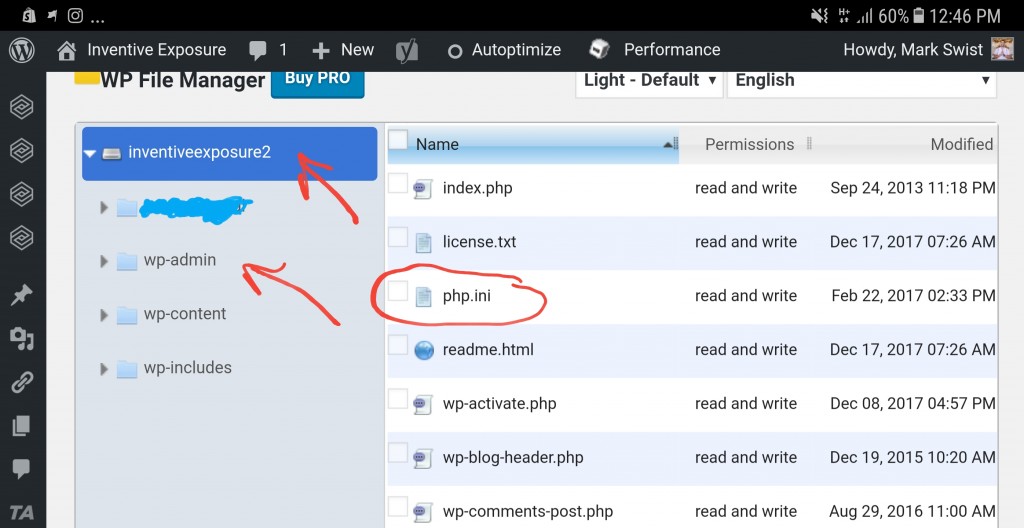Viewport: 1024px width, 528px height.
Task: Open the Autoptimize admin bar menu
Action: coord(504,50)
